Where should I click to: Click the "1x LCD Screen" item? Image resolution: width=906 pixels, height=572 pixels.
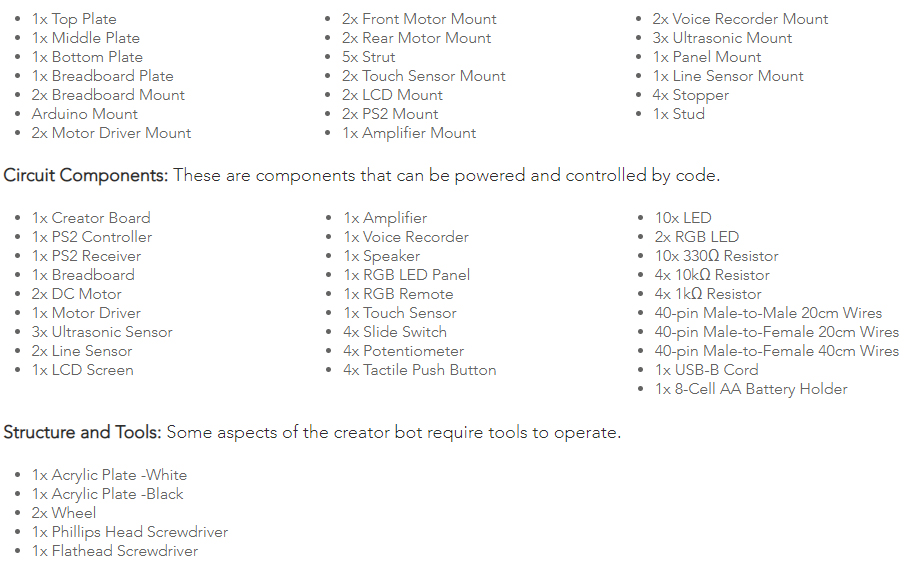(83, 370)
